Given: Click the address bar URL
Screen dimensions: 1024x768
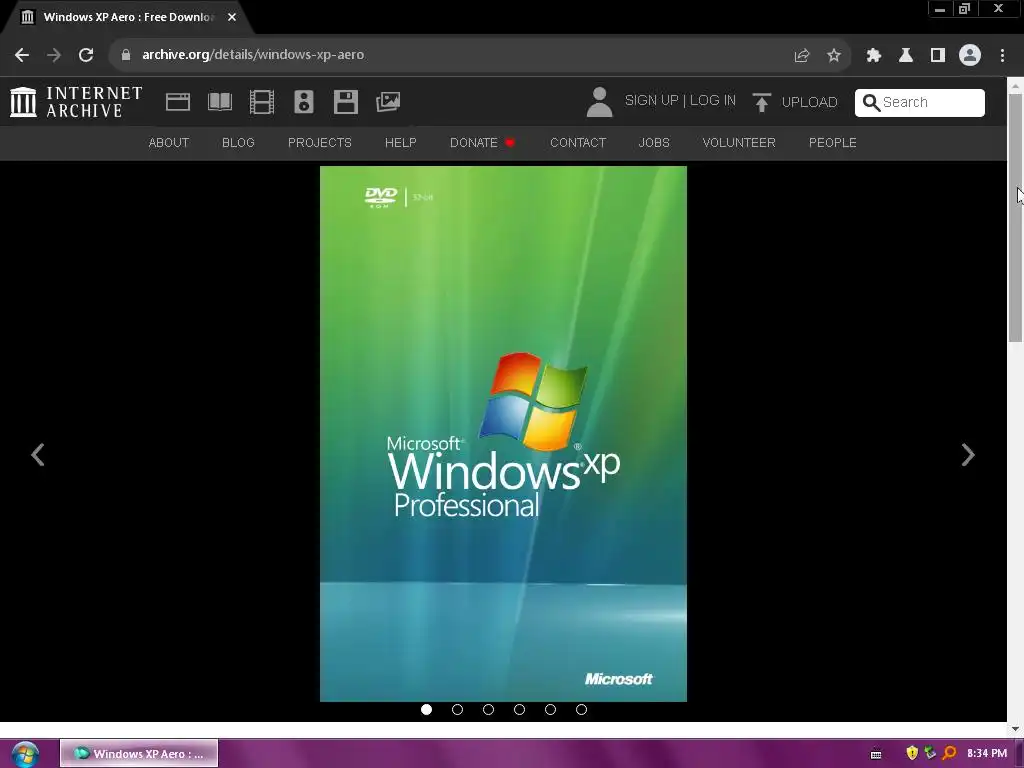Looking at the screenshot, I should 253,55.
